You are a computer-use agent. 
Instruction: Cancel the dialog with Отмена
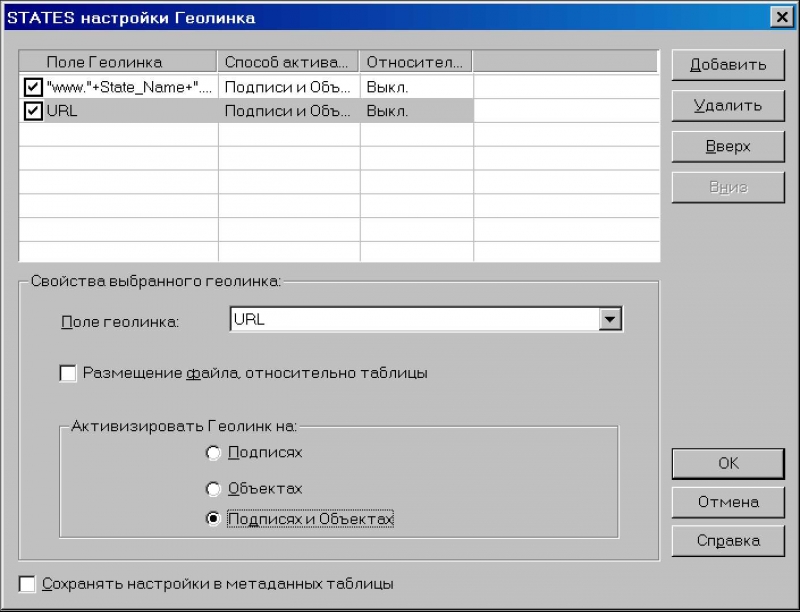coord(728,502)
